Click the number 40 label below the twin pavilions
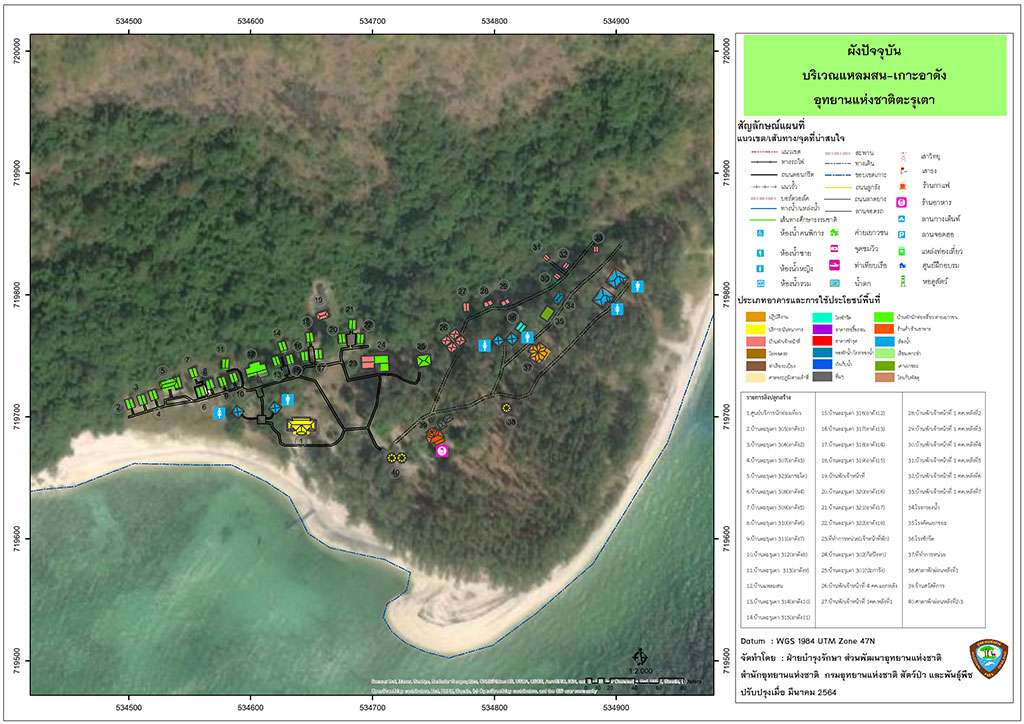The width and height of the screenshot is (1024, 724). pyautogui.click(x=395, y=473)
